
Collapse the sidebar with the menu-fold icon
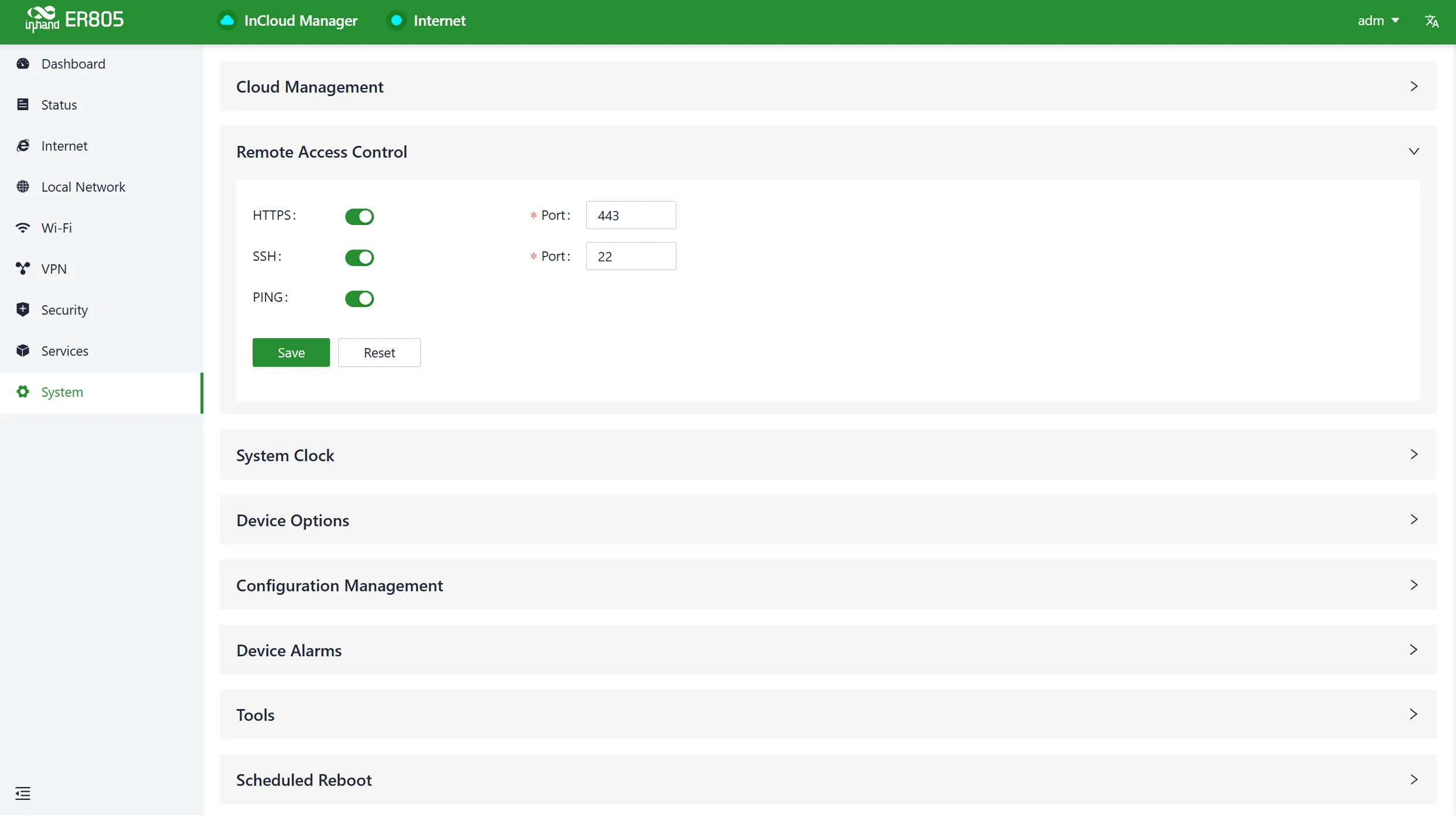[x=23, y=793]
